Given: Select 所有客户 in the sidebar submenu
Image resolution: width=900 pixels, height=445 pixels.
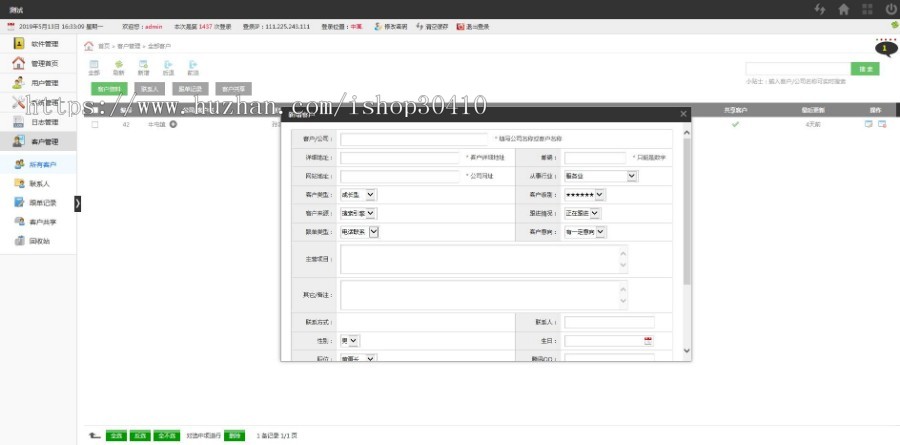Looking at the screenshot, I should click(38, 164).
